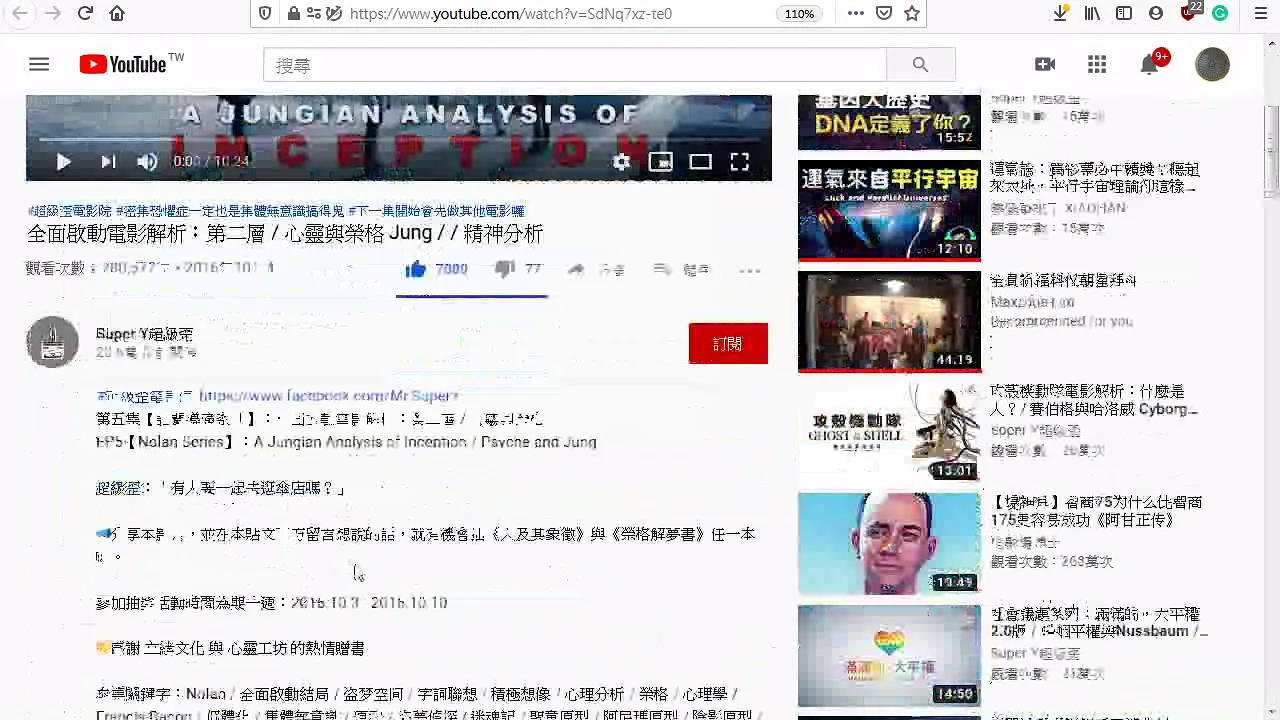Screen dimensions: 1280x720
Task: Subscribe with the red 訂閱 button
Action: coord(728,343)
